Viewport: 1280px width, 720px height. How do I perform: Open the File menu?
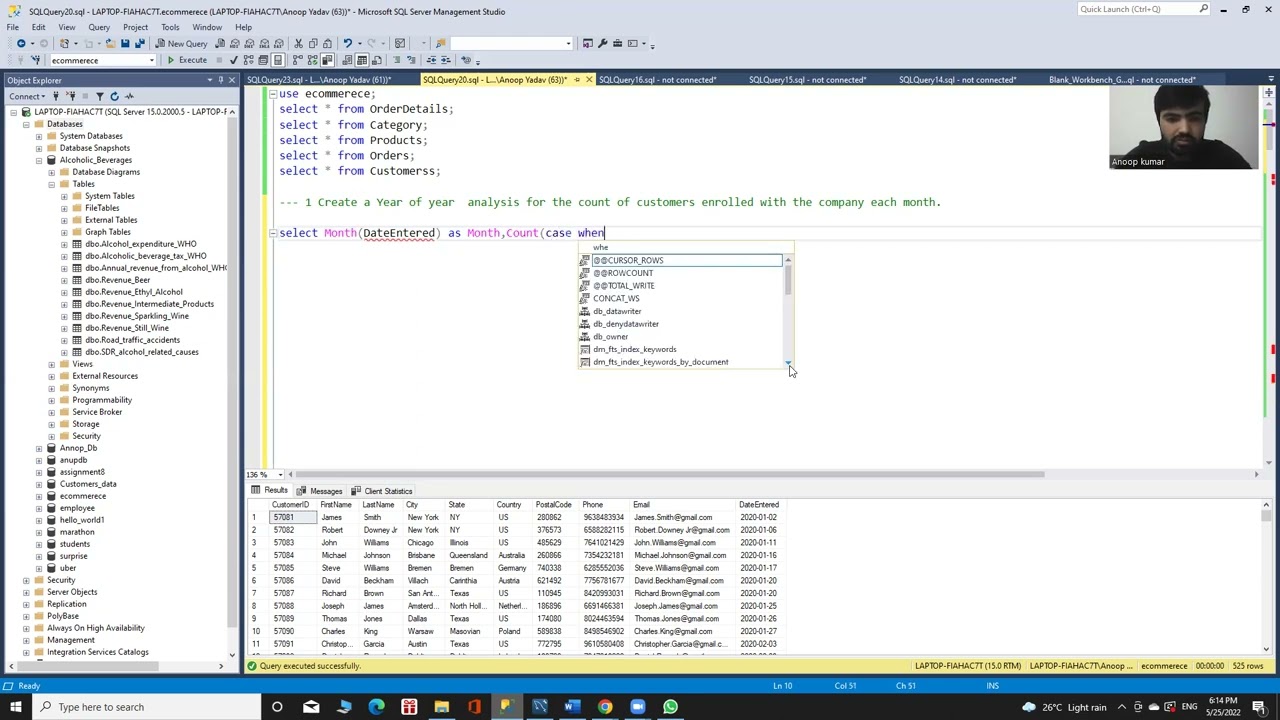(13, 27)
